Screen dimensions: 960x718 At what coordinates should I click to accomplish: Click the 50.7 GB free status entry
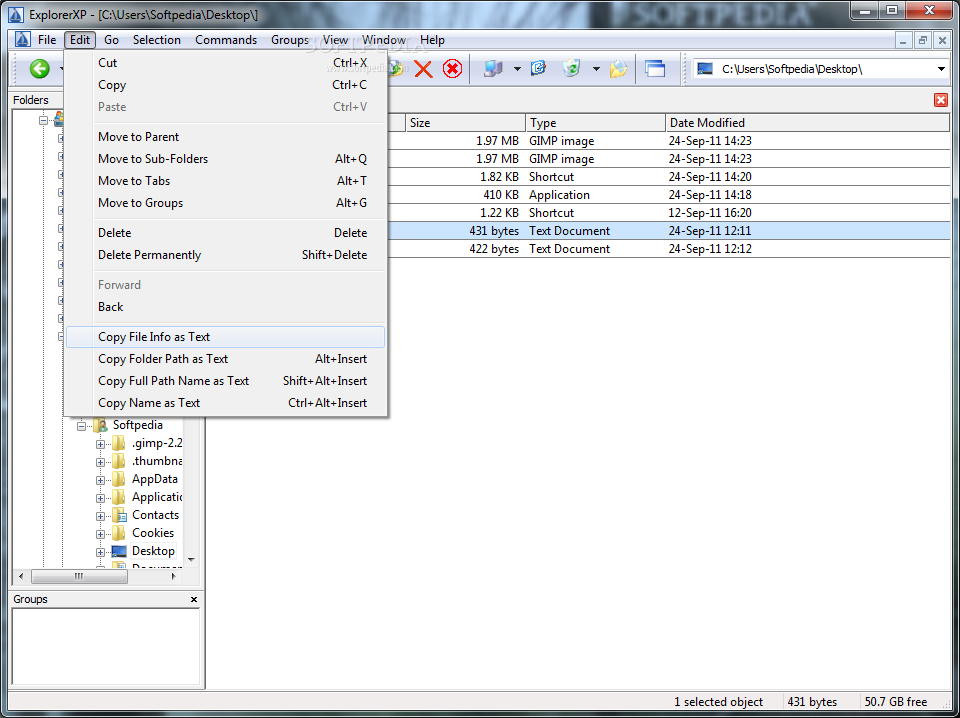pyautogui.click(x=896, y=702)
